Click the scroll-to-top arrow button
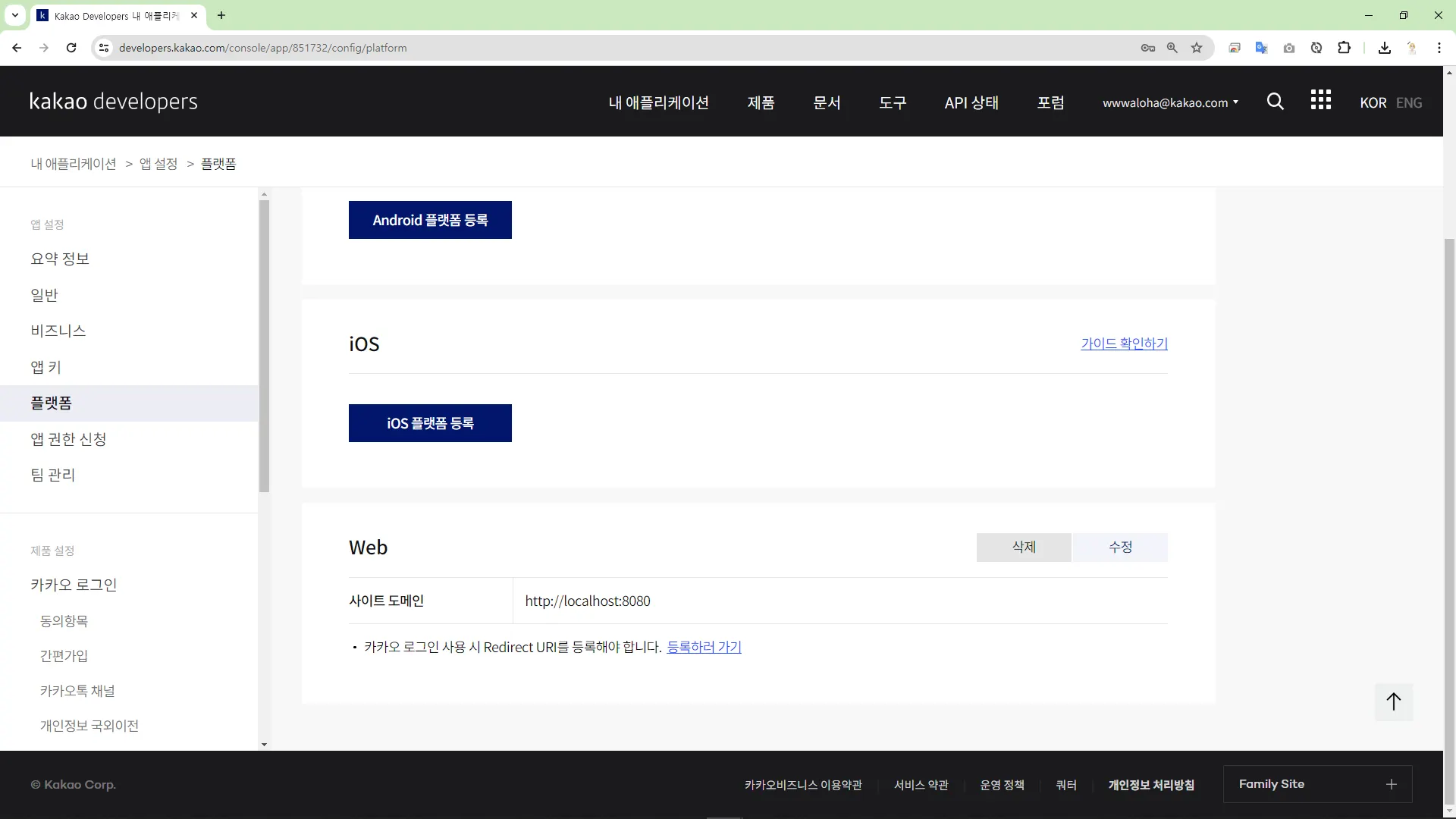1456x819 pixels. pos(1393,701)
